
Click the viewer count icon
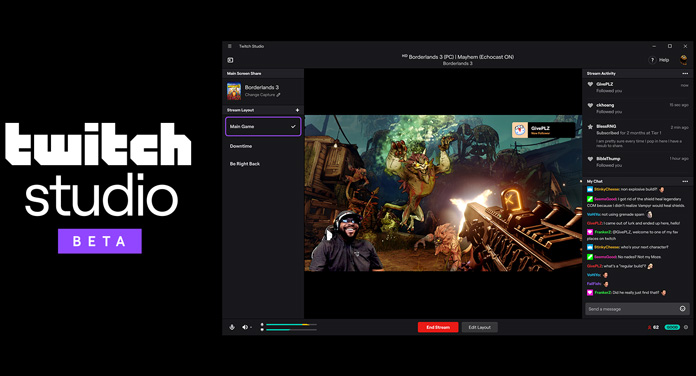click(x=649, y=328)
